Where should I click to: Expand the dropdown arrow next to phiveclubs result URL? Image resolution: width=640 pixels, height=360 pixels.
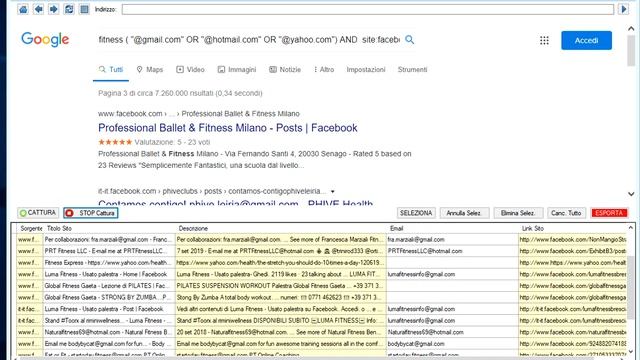coord(333,191)
